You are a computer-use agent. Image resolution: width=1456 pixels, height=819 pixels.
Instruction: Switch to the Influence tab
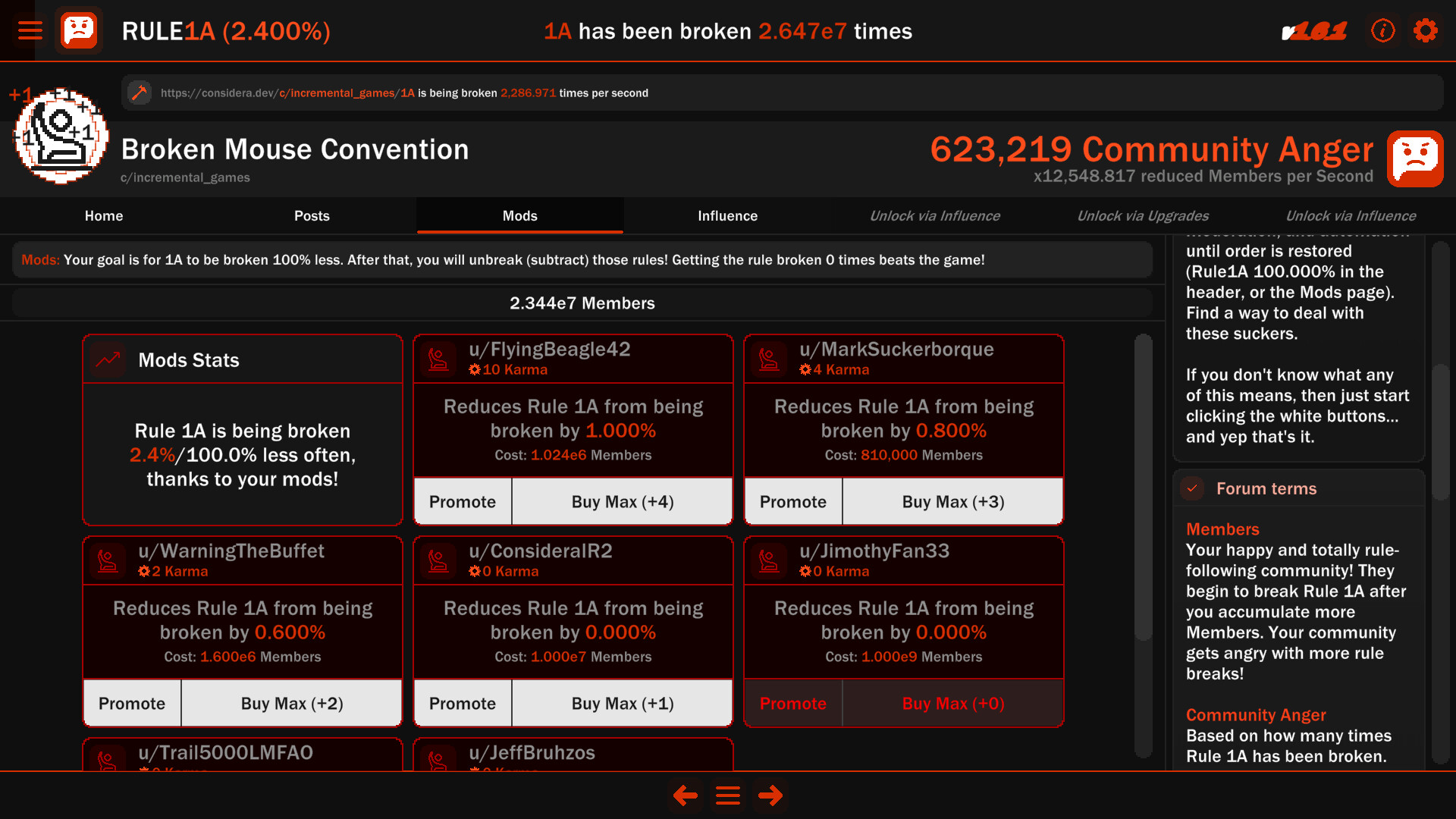click(727, 216)
